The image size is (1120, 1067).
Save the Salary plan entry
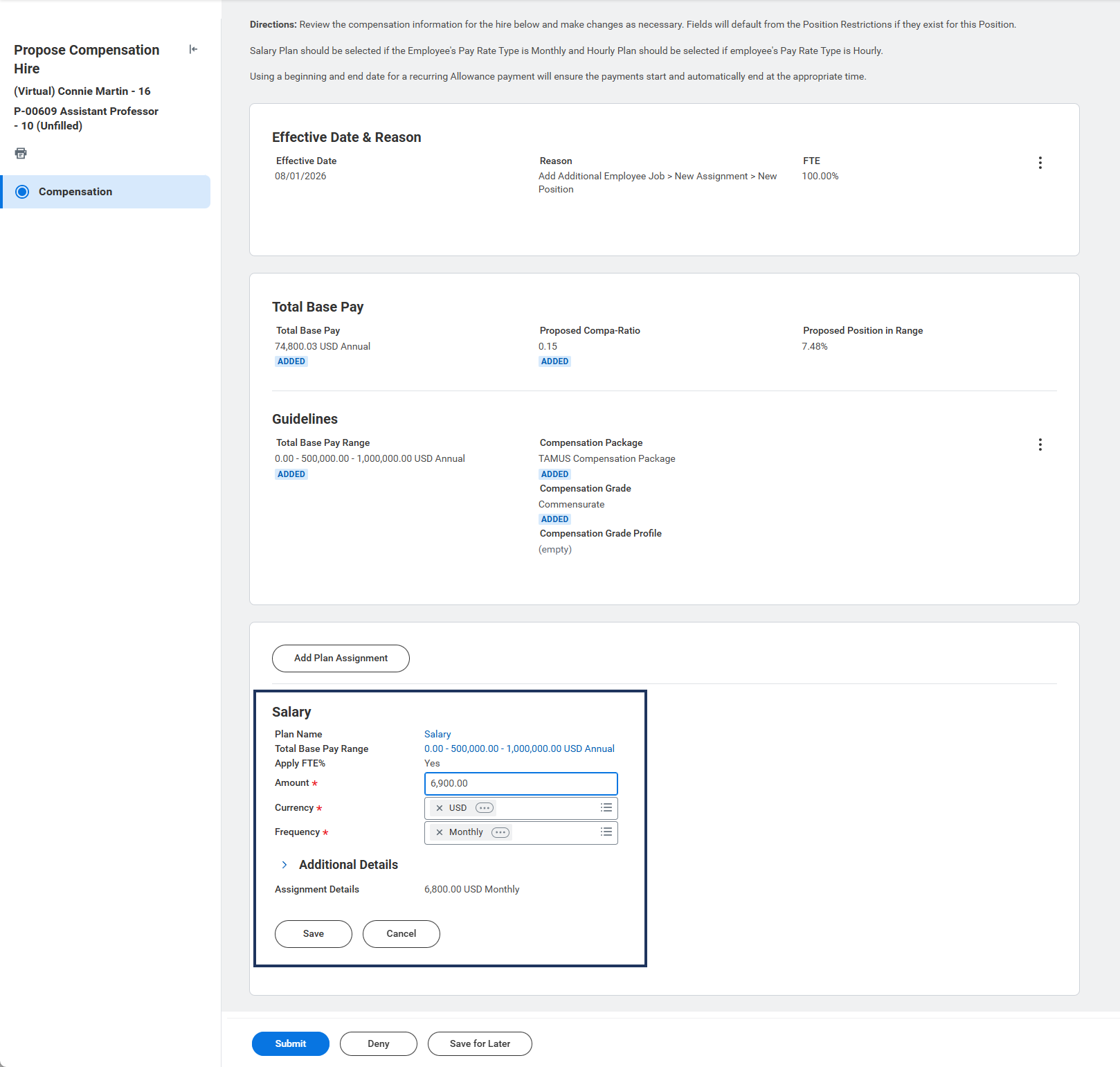(x=313, y=934)
